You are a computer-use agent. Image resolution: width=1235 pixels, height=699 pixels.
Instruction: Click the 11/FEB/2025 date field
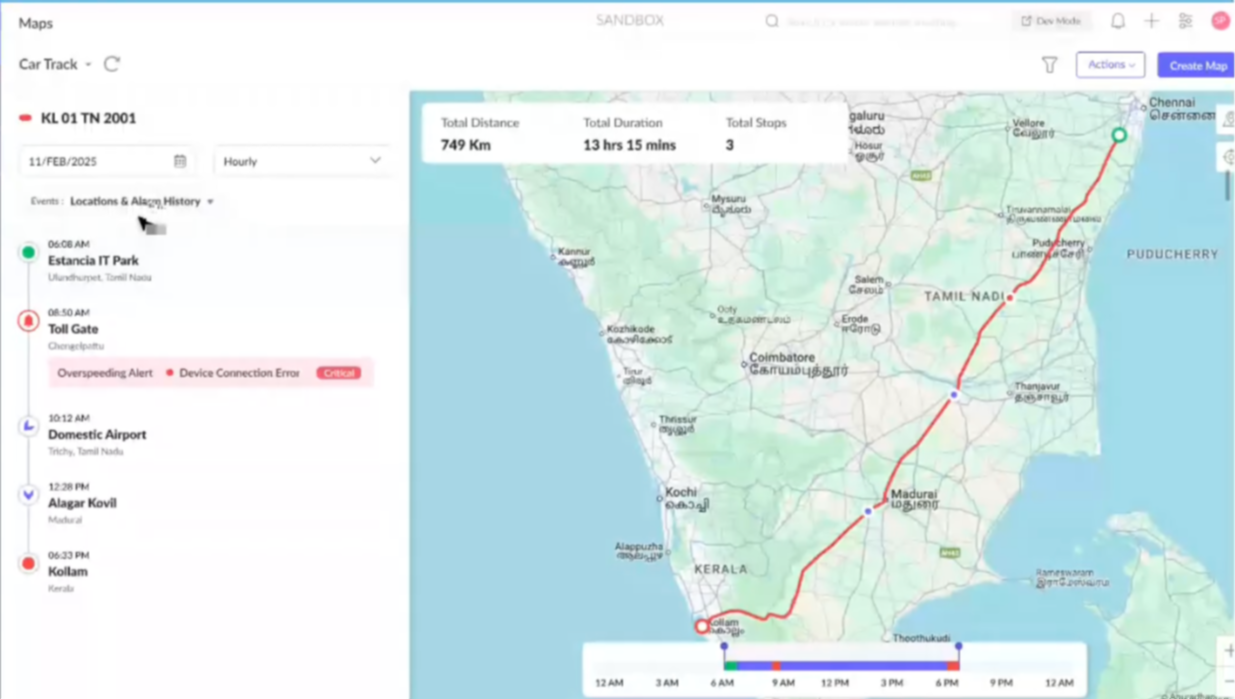tap(106, 161)
